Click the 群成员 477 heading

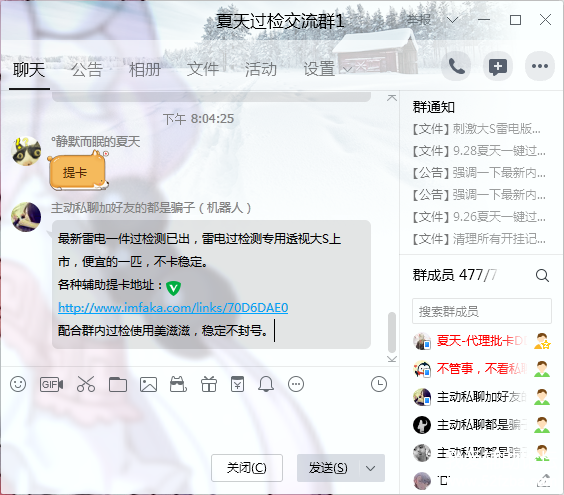click(455, 275)
